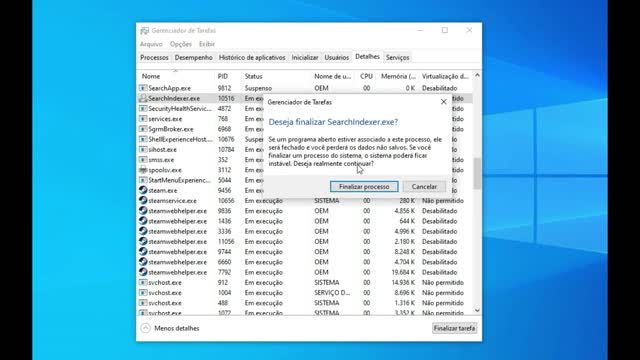Click the smss.exe process icon
This screenshot has height=360, width=640.
point(143,159)
